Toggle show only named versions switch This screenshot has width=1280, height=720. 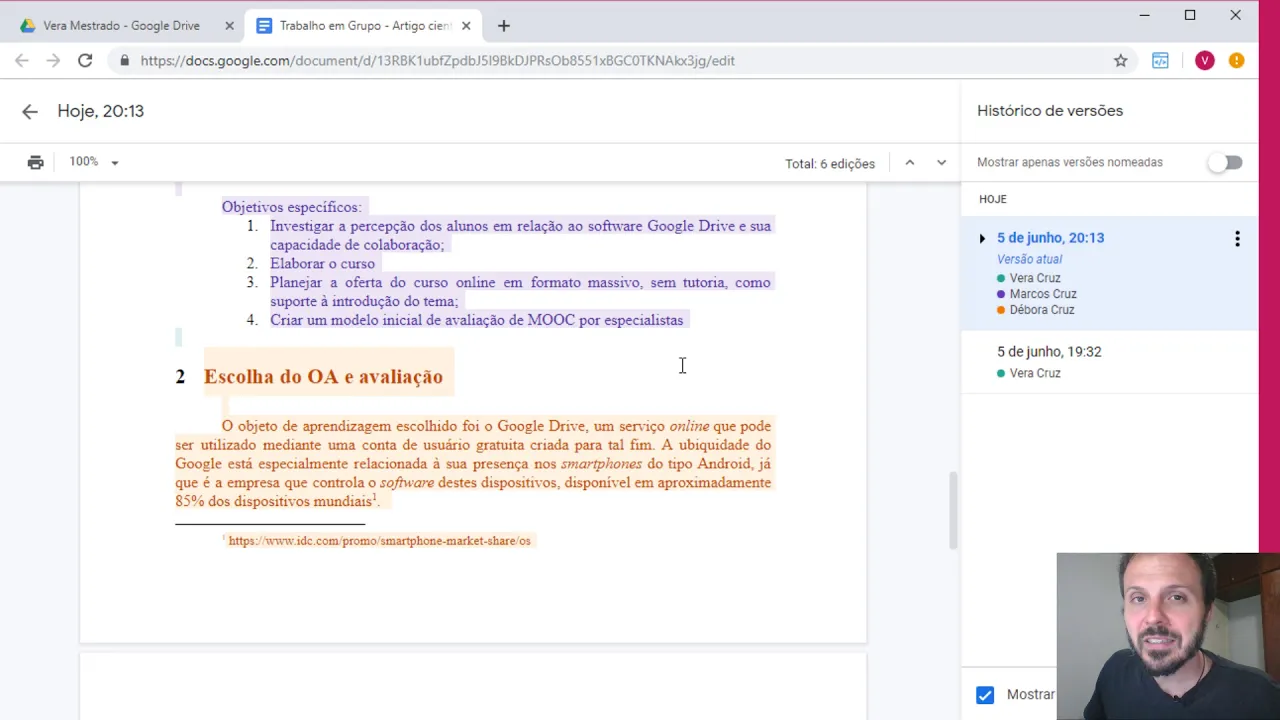[x=1225, y=162]
